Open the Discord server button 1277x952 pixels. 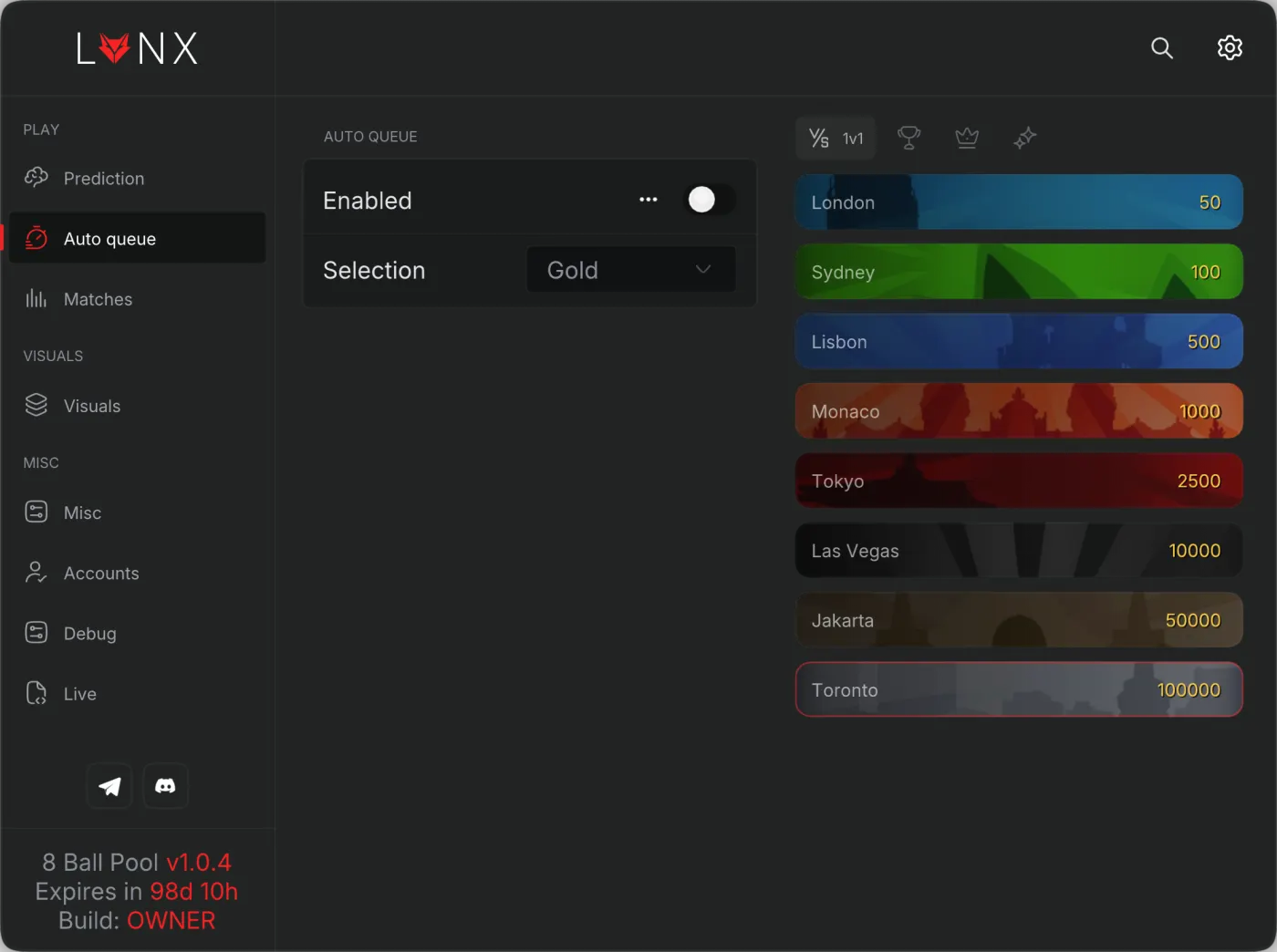(x=165, y=786)
